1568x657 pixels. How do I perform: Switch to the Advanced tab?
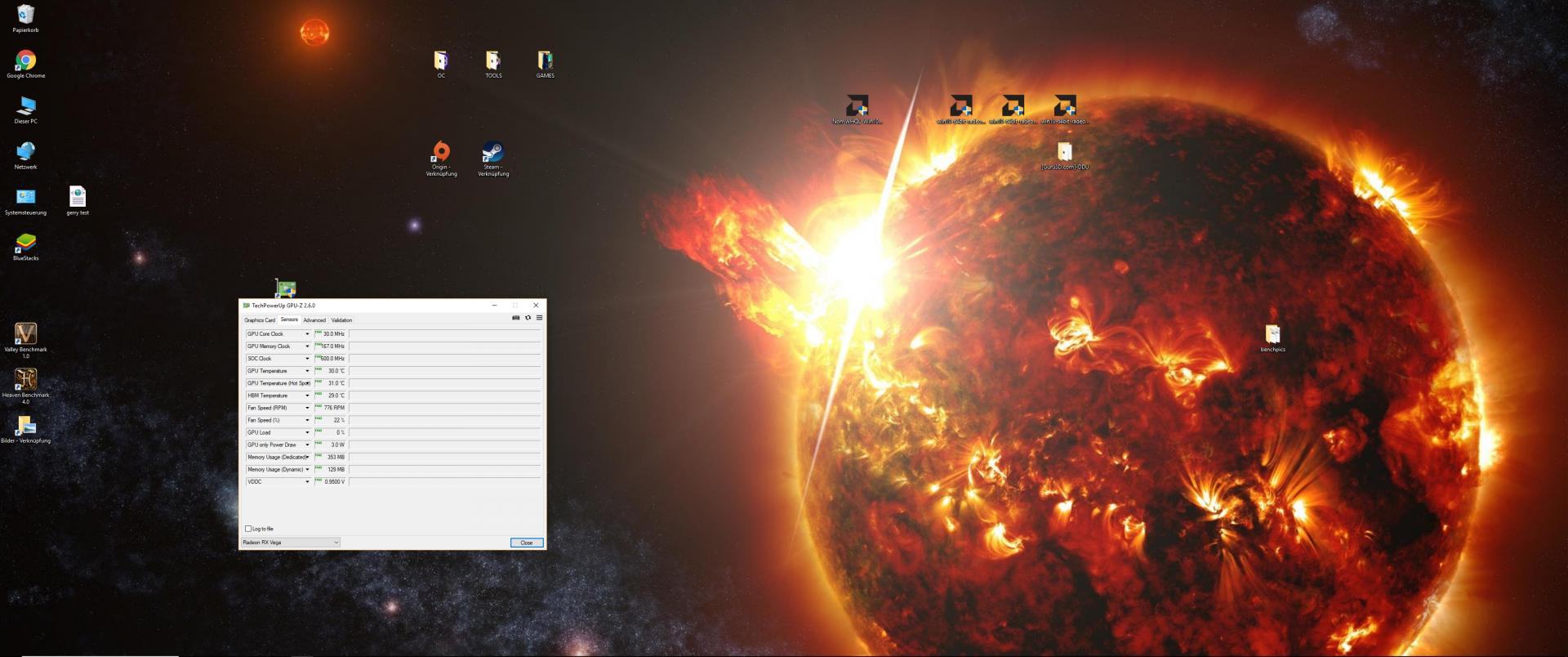point(314,320)
